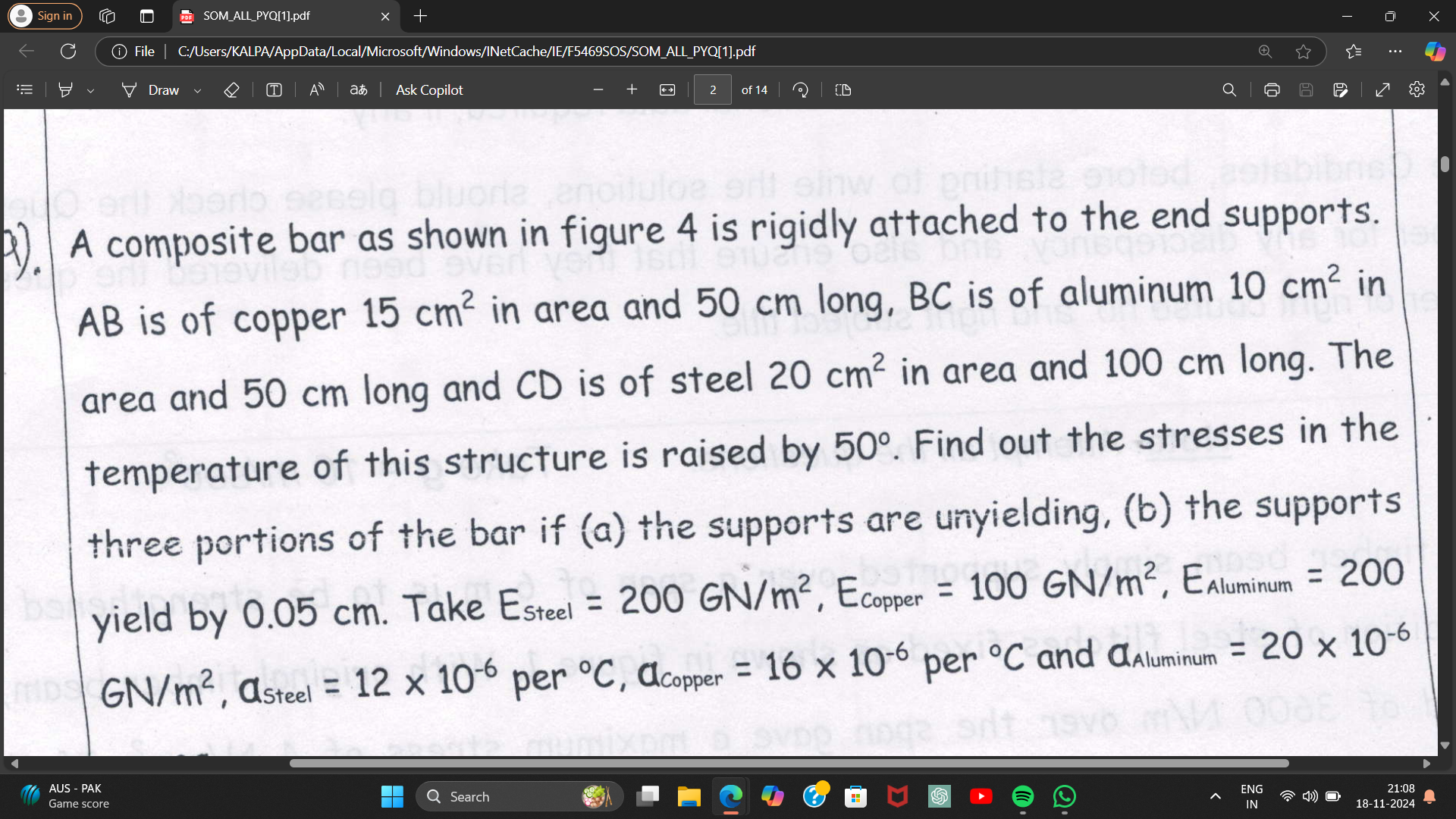Open the clock showing 21:08
The height and width of the screenshot is (819, 1456).
[x=1385, y=796]
